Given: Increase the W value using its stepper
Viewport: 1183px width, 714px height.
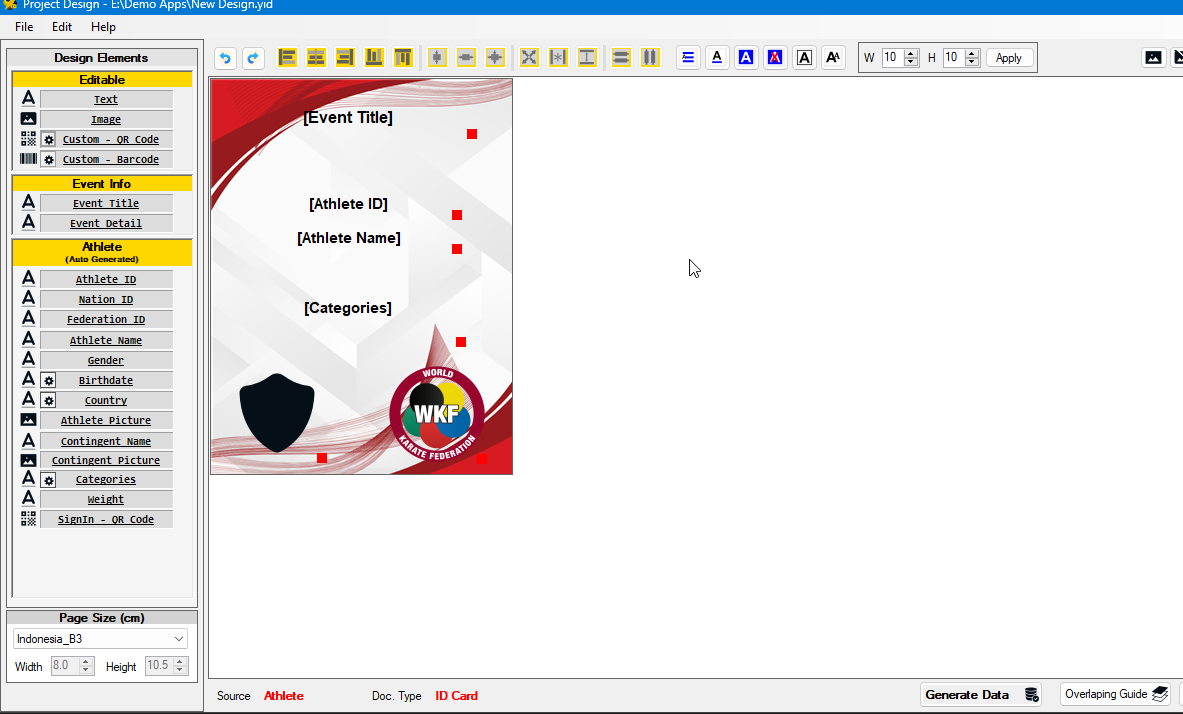Looking at the screenshot, I should 909,52.
